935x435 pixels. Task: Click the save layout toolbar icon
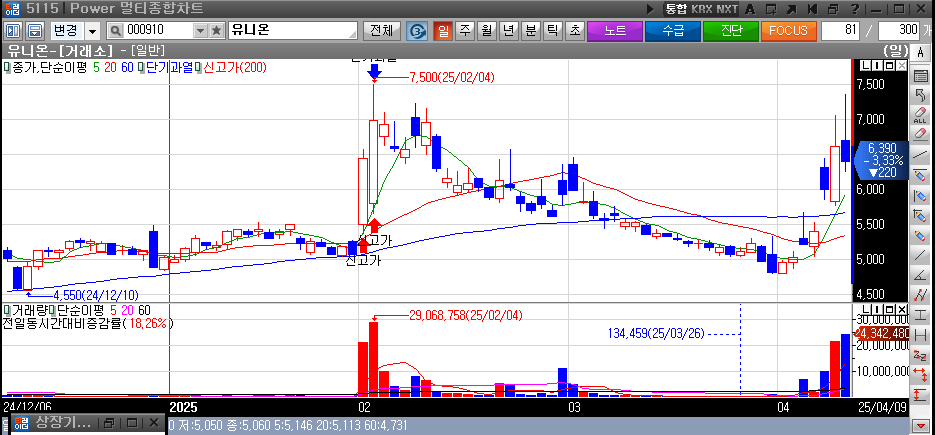(x=35, y=31)
